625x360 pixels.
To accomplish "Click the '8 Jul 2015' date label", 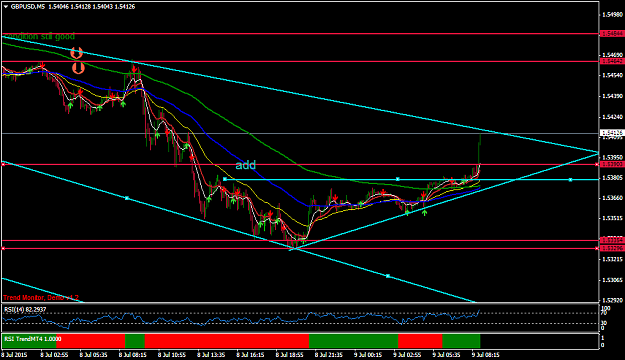I will click(x=14, y=354).
